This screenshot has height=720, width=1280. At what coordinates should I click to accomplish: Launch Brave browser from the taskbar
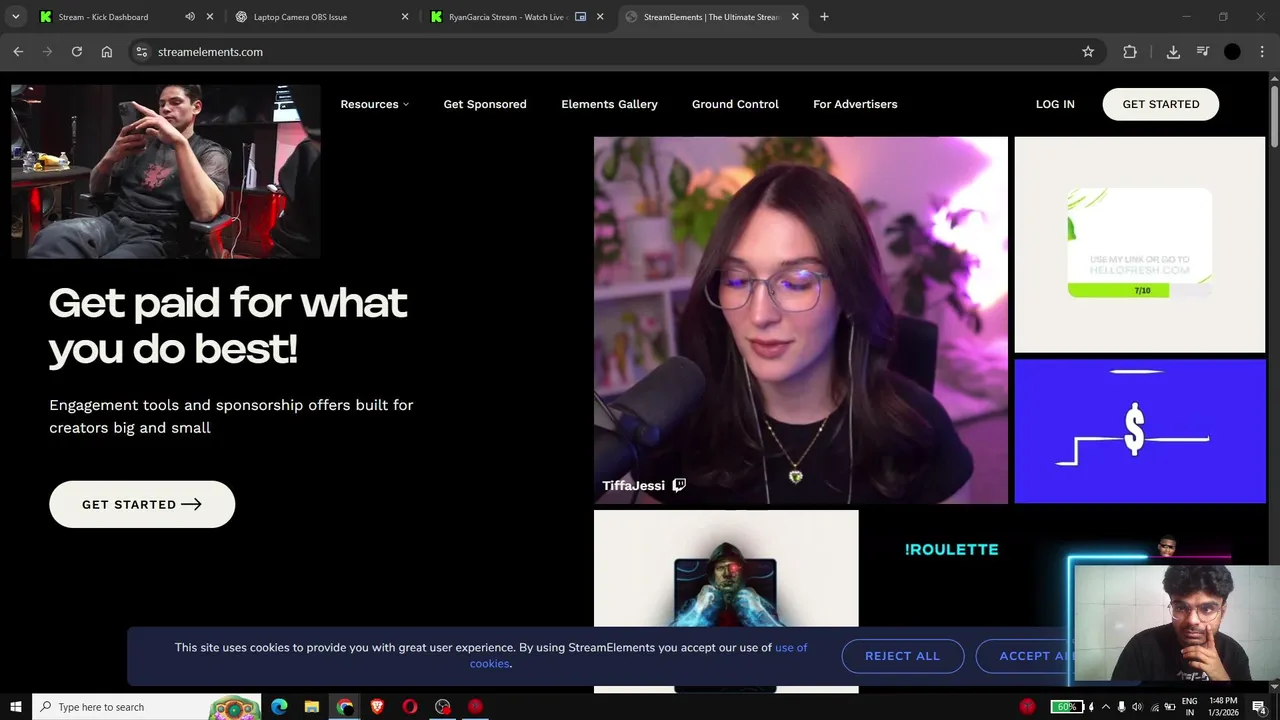[377, 707]
